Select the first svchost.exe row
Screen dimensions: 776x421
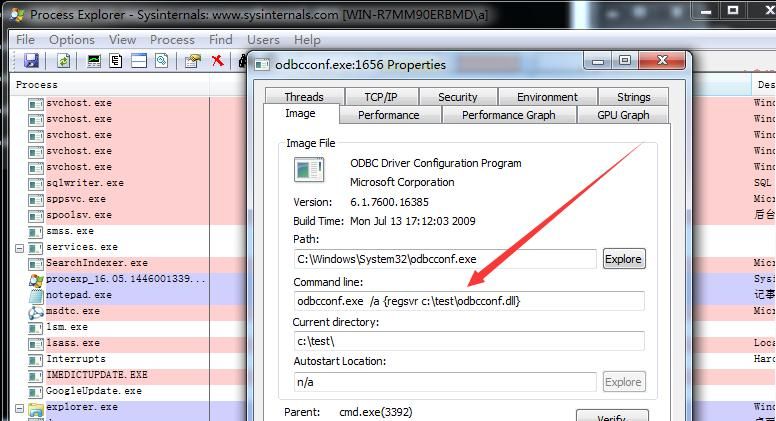pos(79,103)
